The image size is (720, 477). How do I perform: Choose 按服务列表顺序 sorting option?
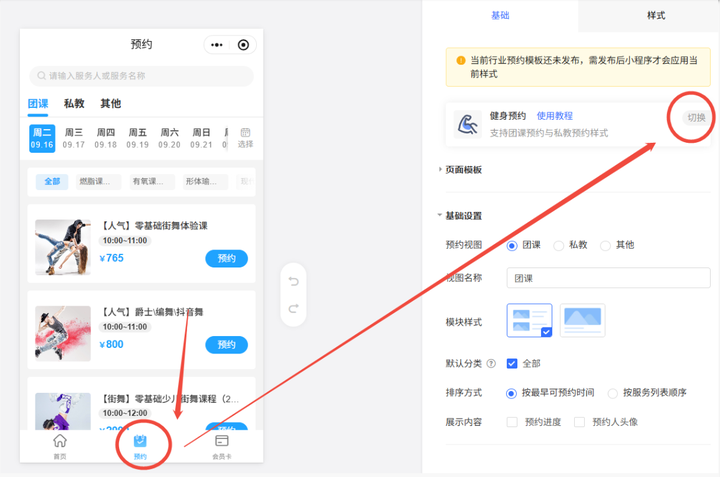(x=613, y=393)
